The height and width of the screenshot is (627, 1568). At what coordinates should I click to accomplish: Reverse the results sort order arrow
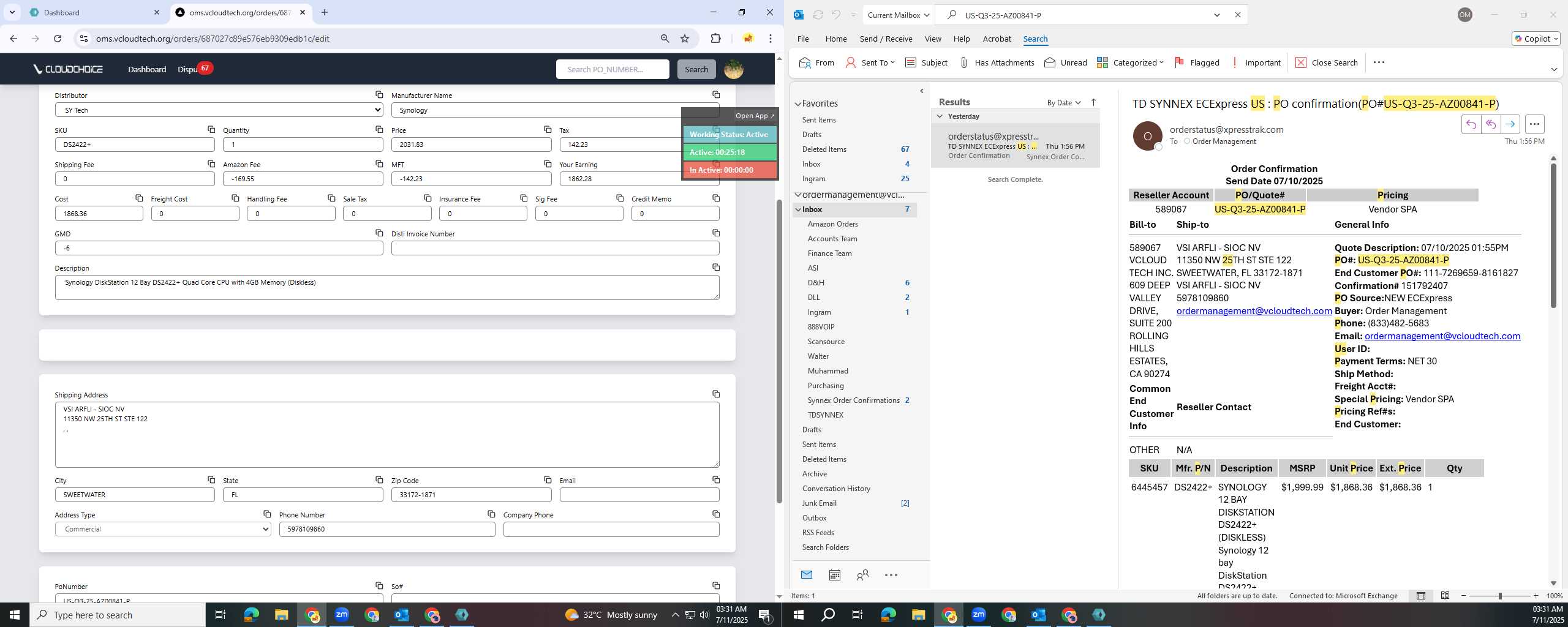(1093, 102)
